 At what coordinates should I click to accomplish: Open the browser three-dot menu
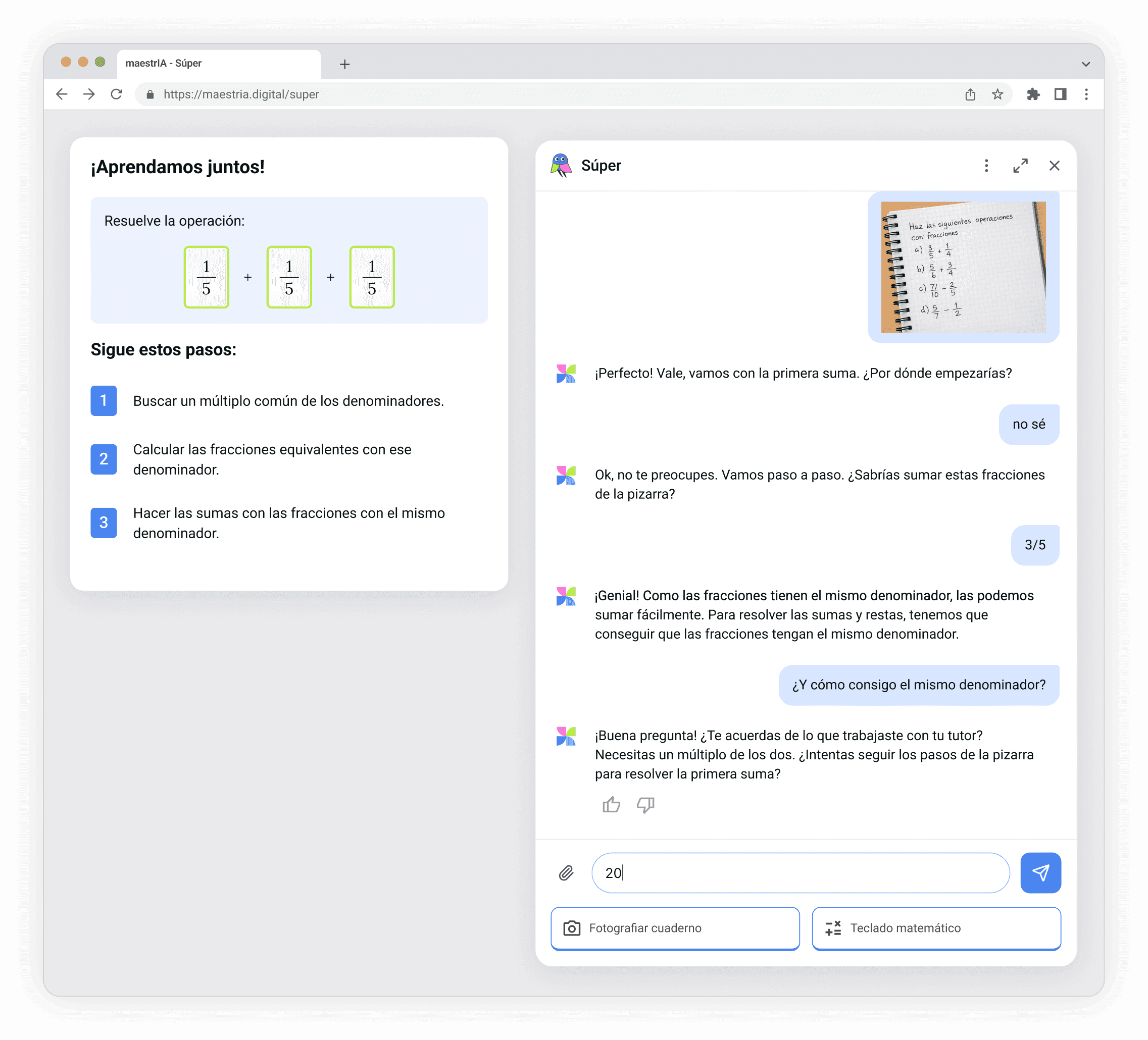coord(1086,94)
